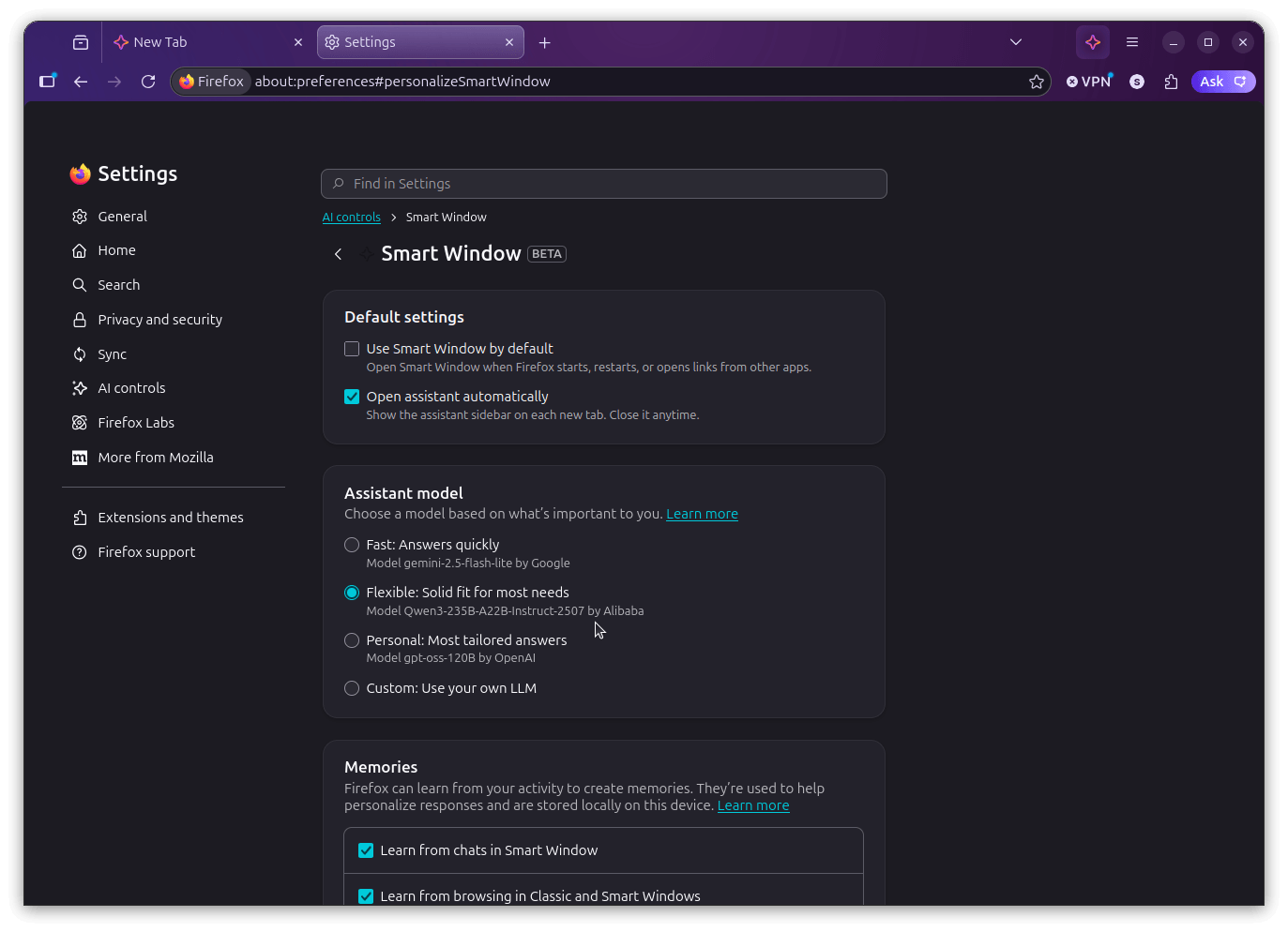This screenshot has height=932, width=1288.
Task: Uncheck Learn from chats in Smart Window
Action: coord(366,850)
